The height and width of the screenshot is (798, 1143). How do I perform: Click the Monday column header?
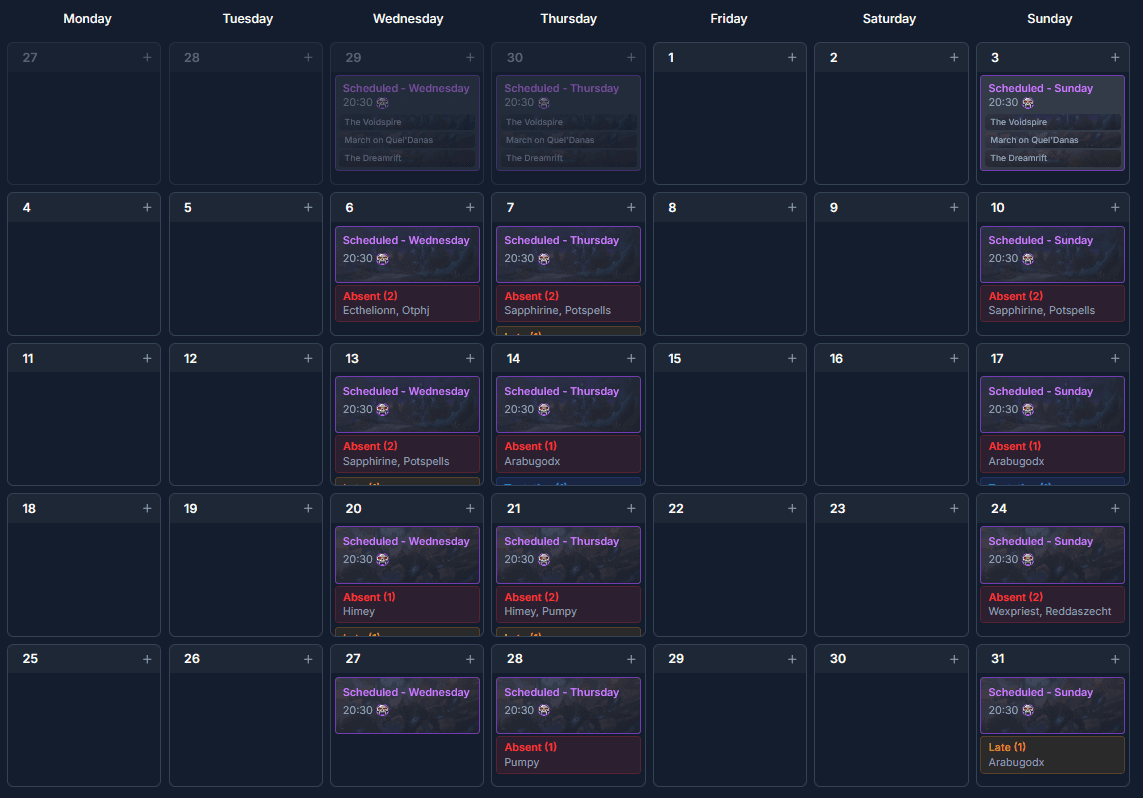87,19
